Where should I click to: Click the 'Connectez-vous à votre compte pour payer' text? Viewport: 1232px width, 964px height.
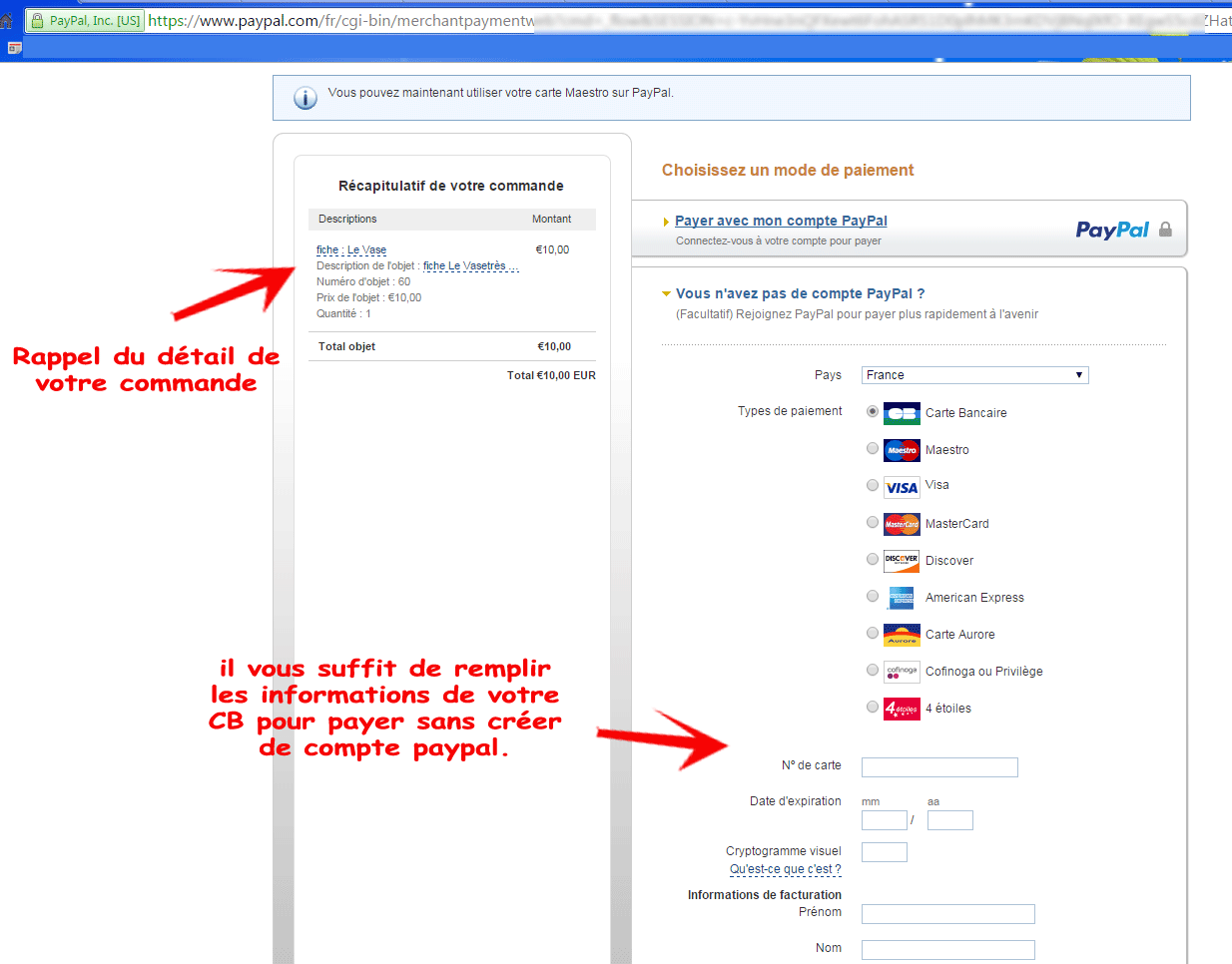[x=779, y=241]
